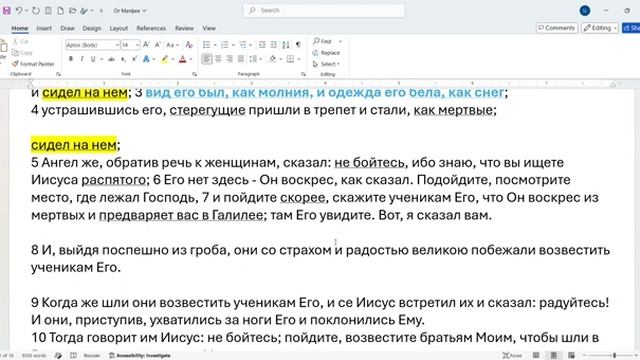Click the Numbering list icon
640x360 pixels.
pos(224,44)
